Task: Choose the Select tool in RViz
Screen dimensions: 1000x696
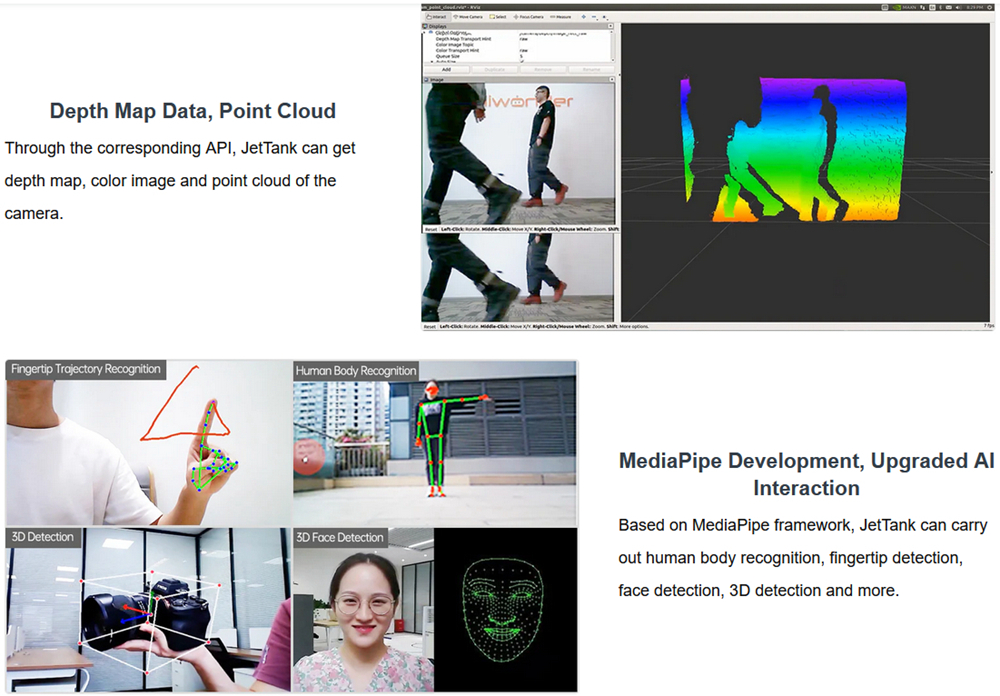Action: point(499,17)
